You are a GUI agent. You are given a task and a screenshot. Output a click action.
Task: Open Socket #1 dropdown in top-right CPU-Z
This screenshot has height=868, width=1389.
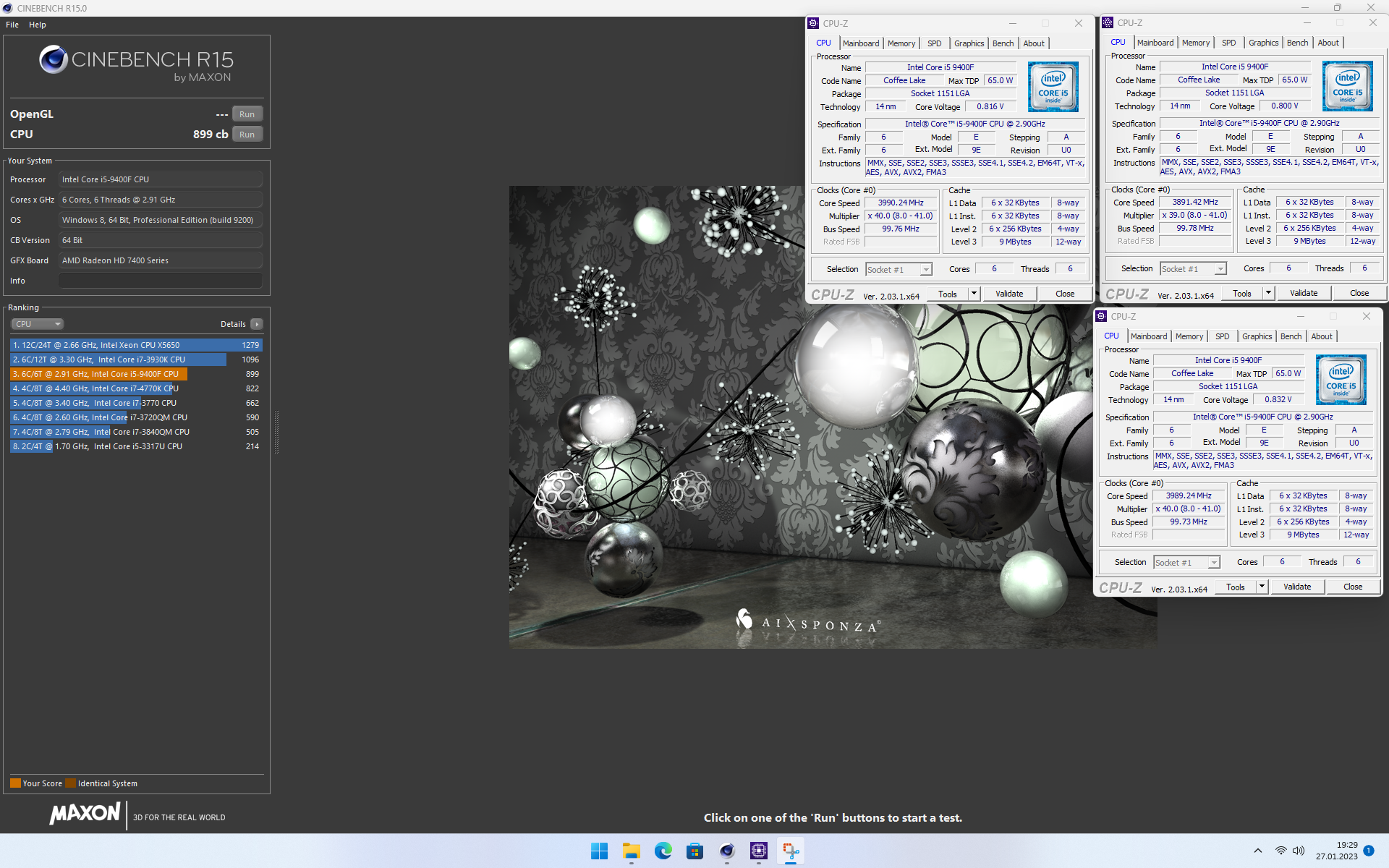(1193, 268)
